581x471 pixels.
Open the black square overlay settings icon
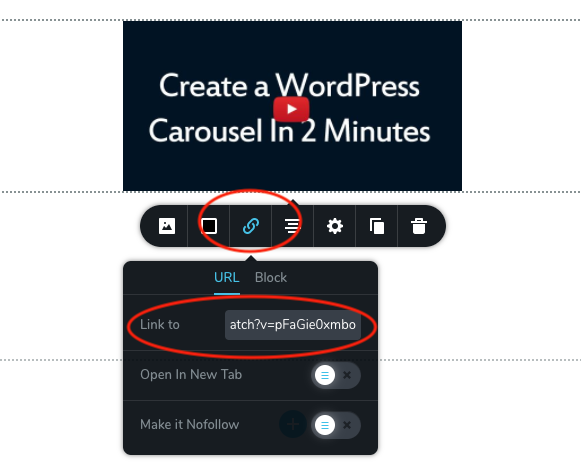(209, 226)
